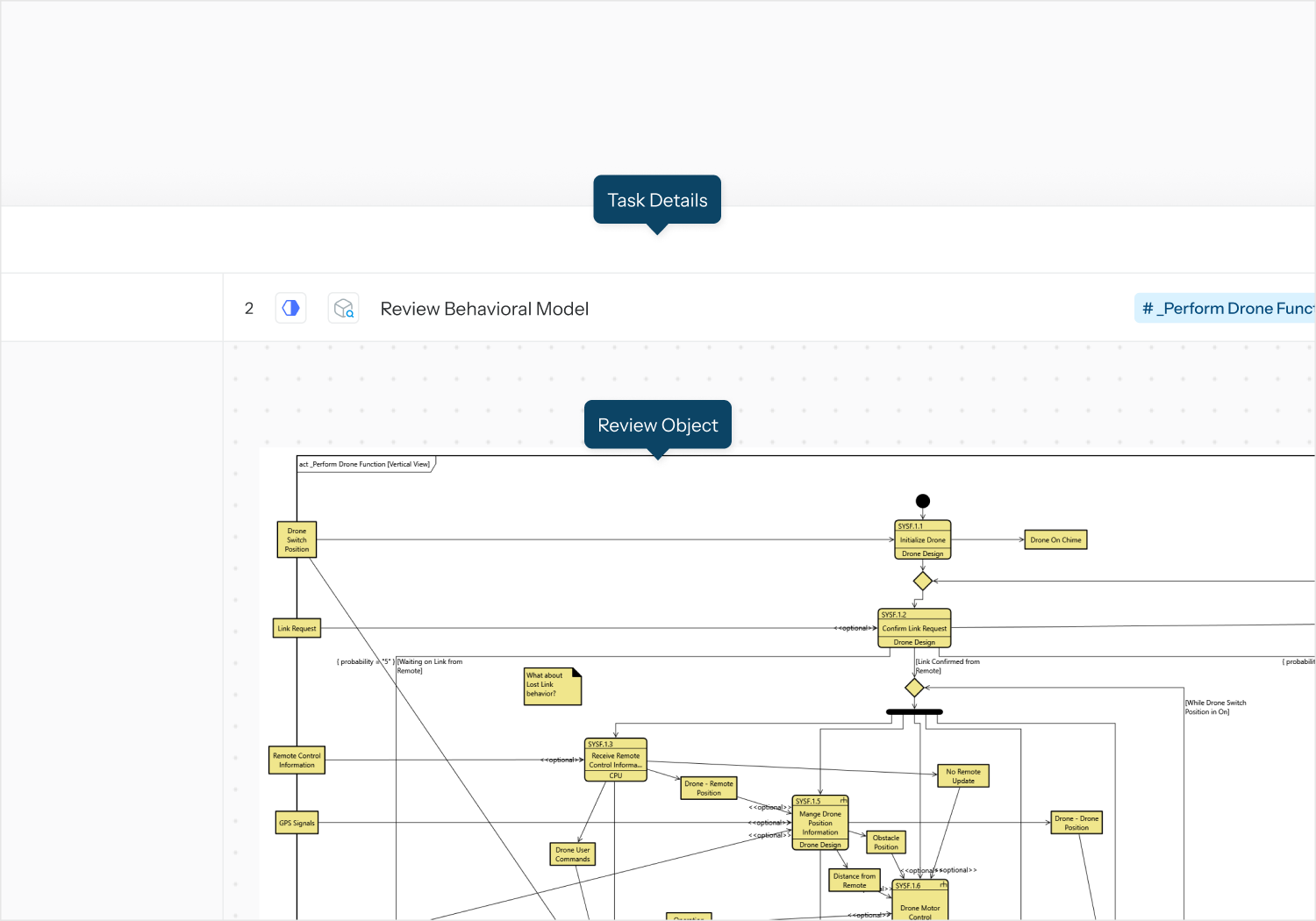Select the decision diamond below Initialize Drone
Screen dimensions: 1316x921
pos(922,581)
